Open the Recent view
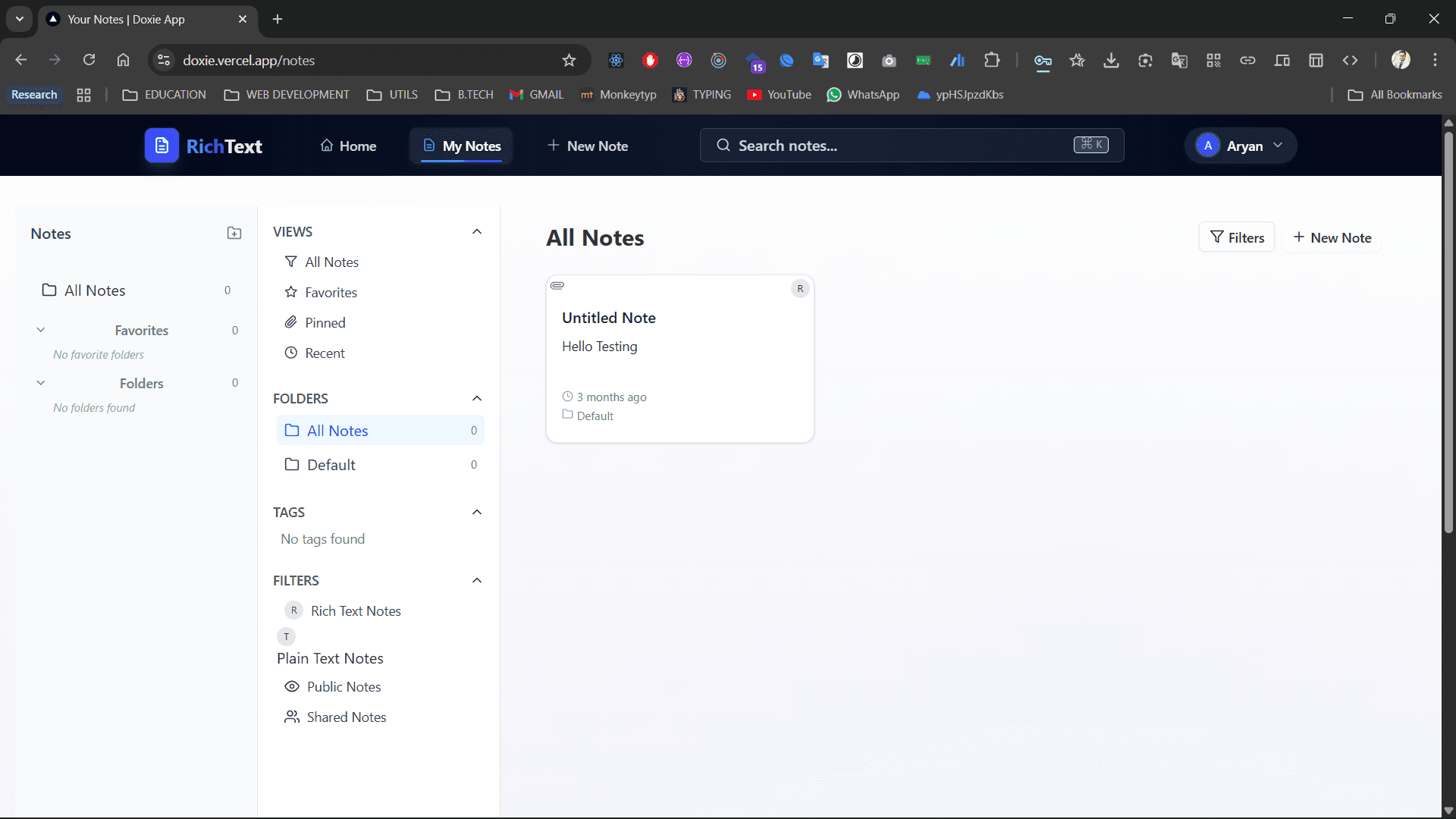 [x=325, y=353]
